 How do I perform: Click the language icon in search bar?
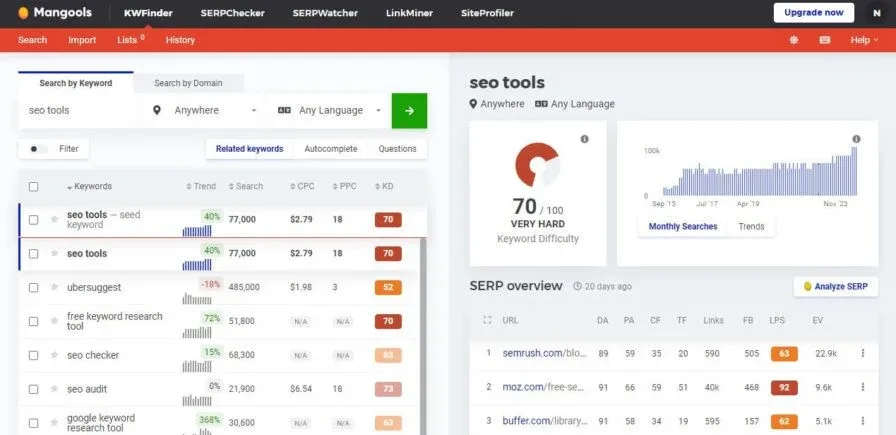[x=284, y=110]
